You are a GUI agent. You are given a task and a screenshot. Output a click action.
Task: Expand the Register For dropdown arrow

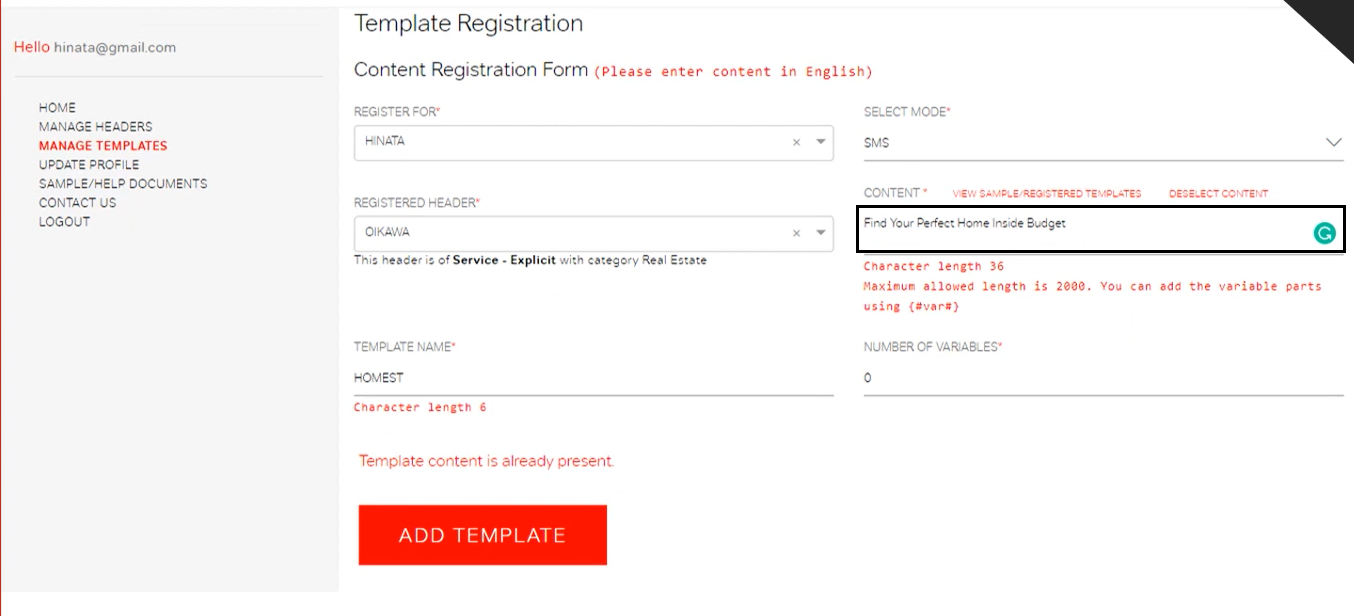click(x=821, y=143)
